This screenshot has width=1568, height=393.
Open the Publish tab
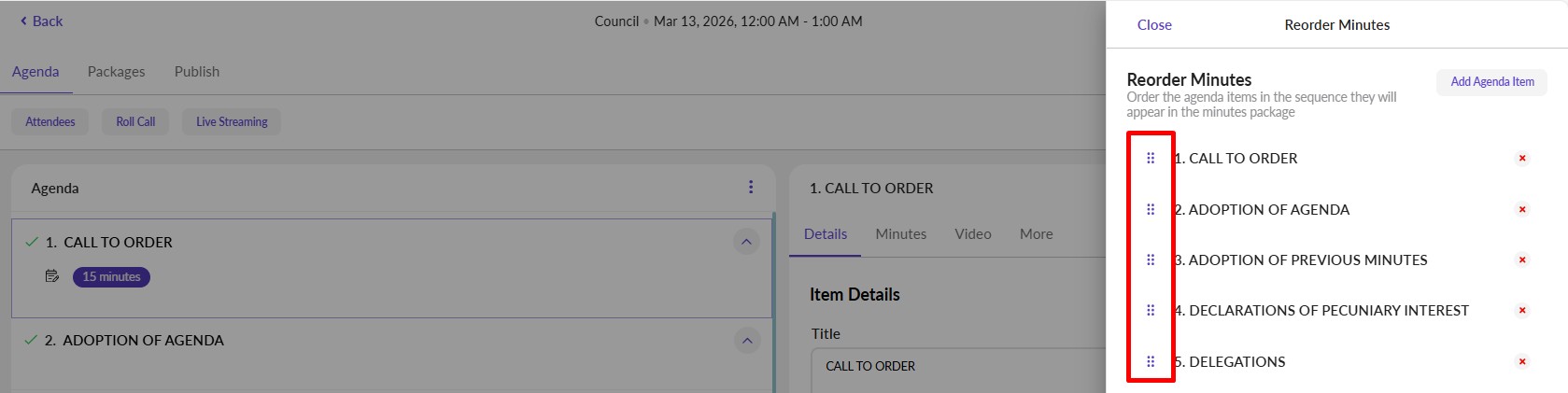tap(196, 72)
